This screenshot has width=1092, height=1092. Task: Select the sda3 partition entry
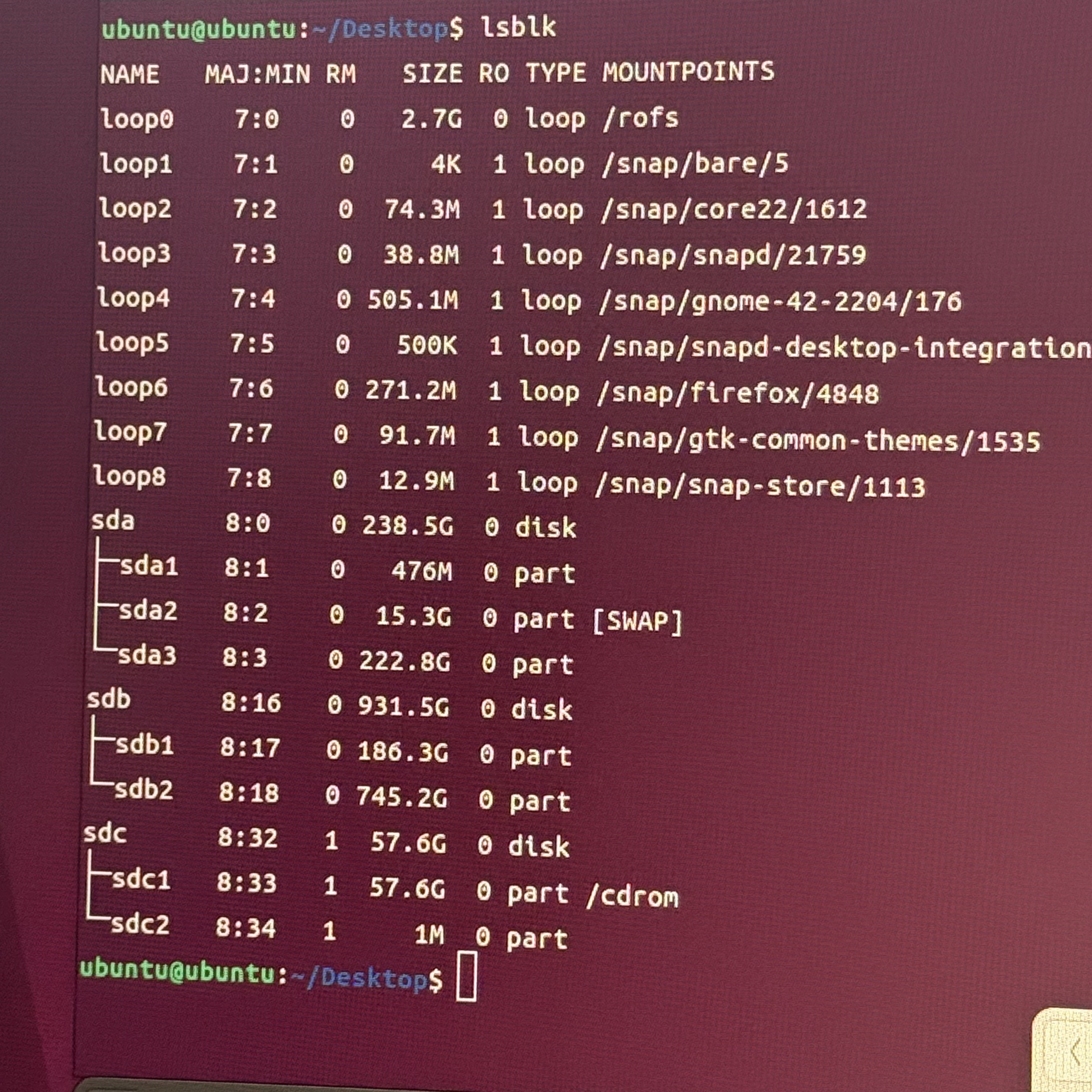coord(147,656)
